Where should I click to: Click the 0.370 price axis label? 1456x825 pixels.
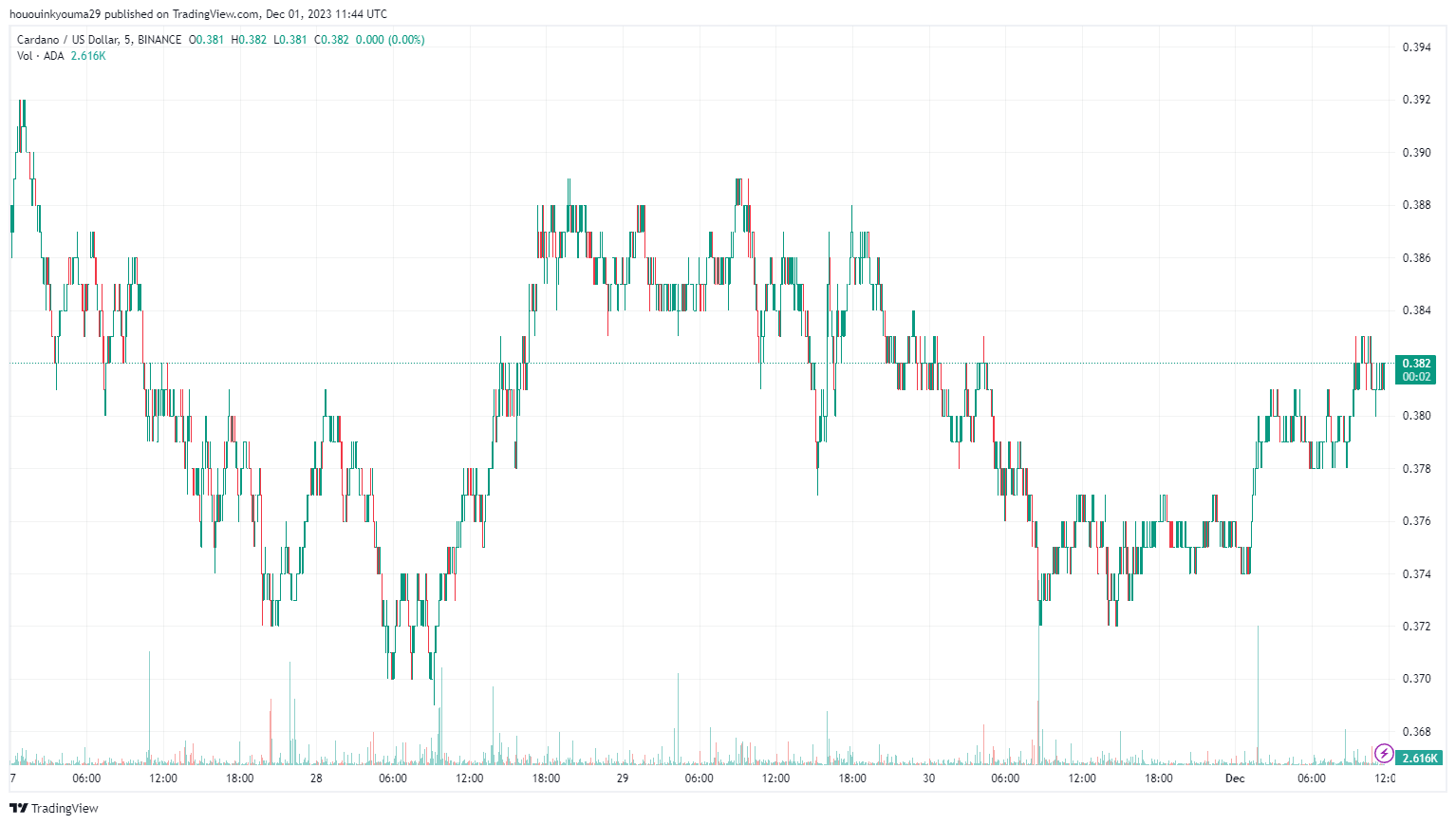(1416, 679)
